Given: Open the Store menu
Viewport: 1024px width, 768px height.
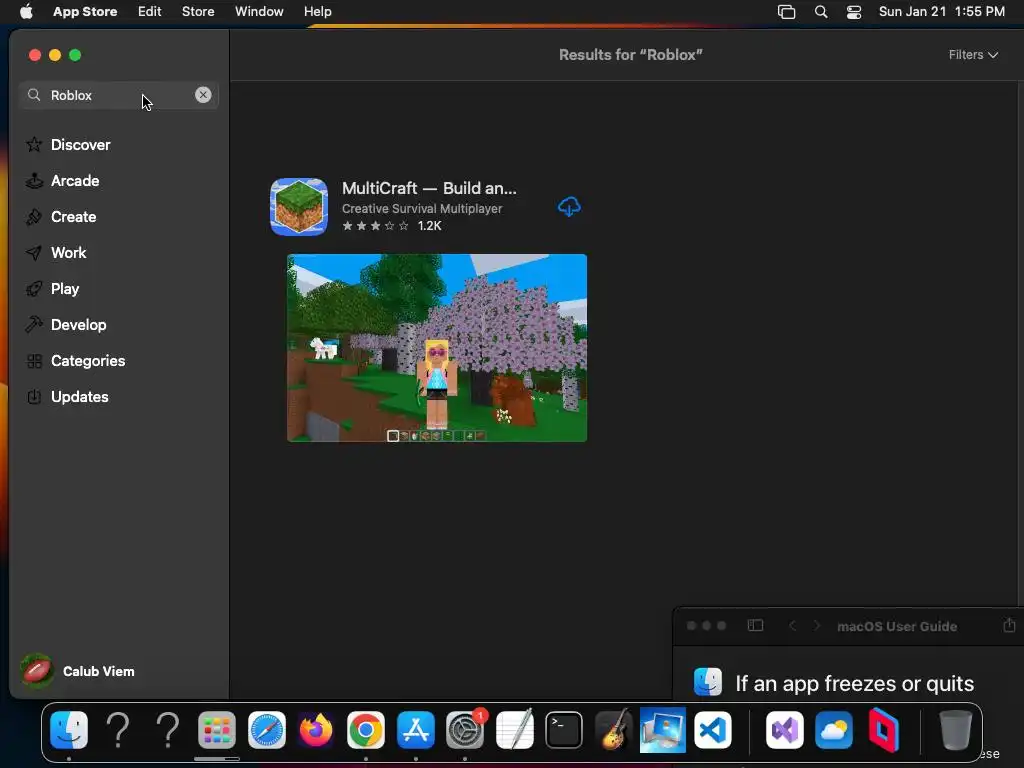Looking at the screenshot, I should (198, 11).
